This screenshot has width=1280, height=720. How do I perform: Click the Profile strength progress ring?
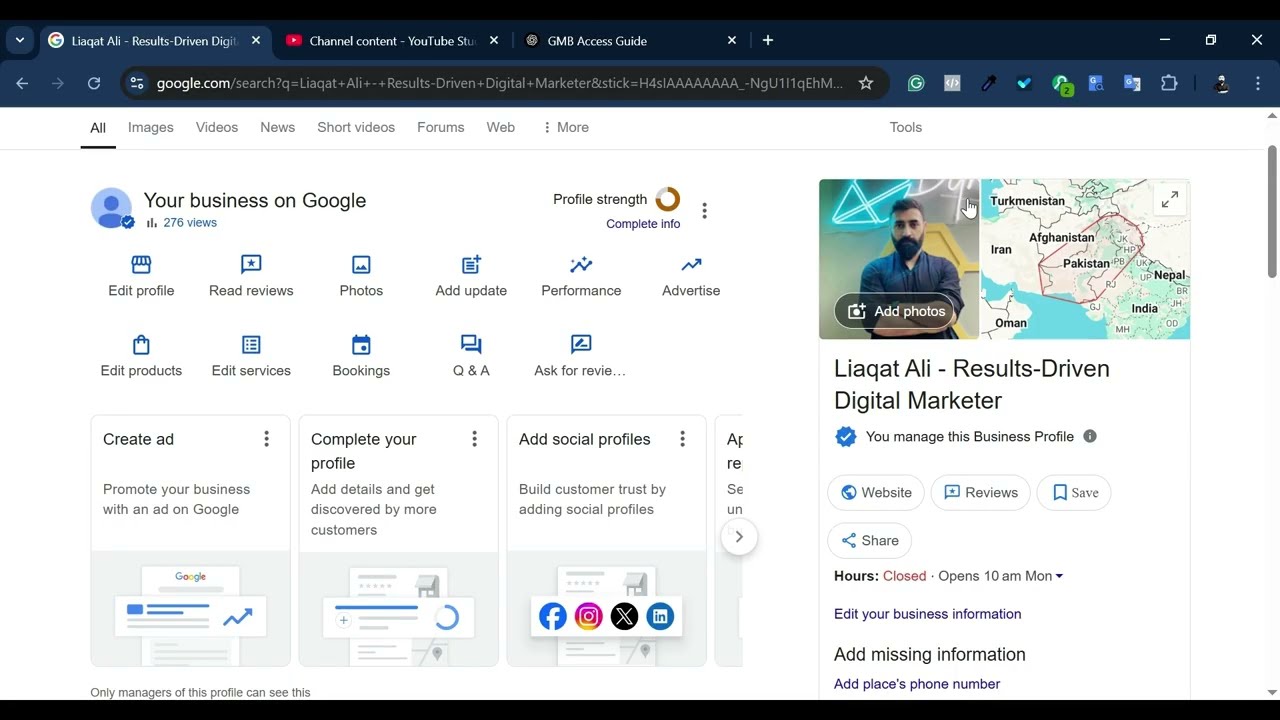click(x=667, y=199)
